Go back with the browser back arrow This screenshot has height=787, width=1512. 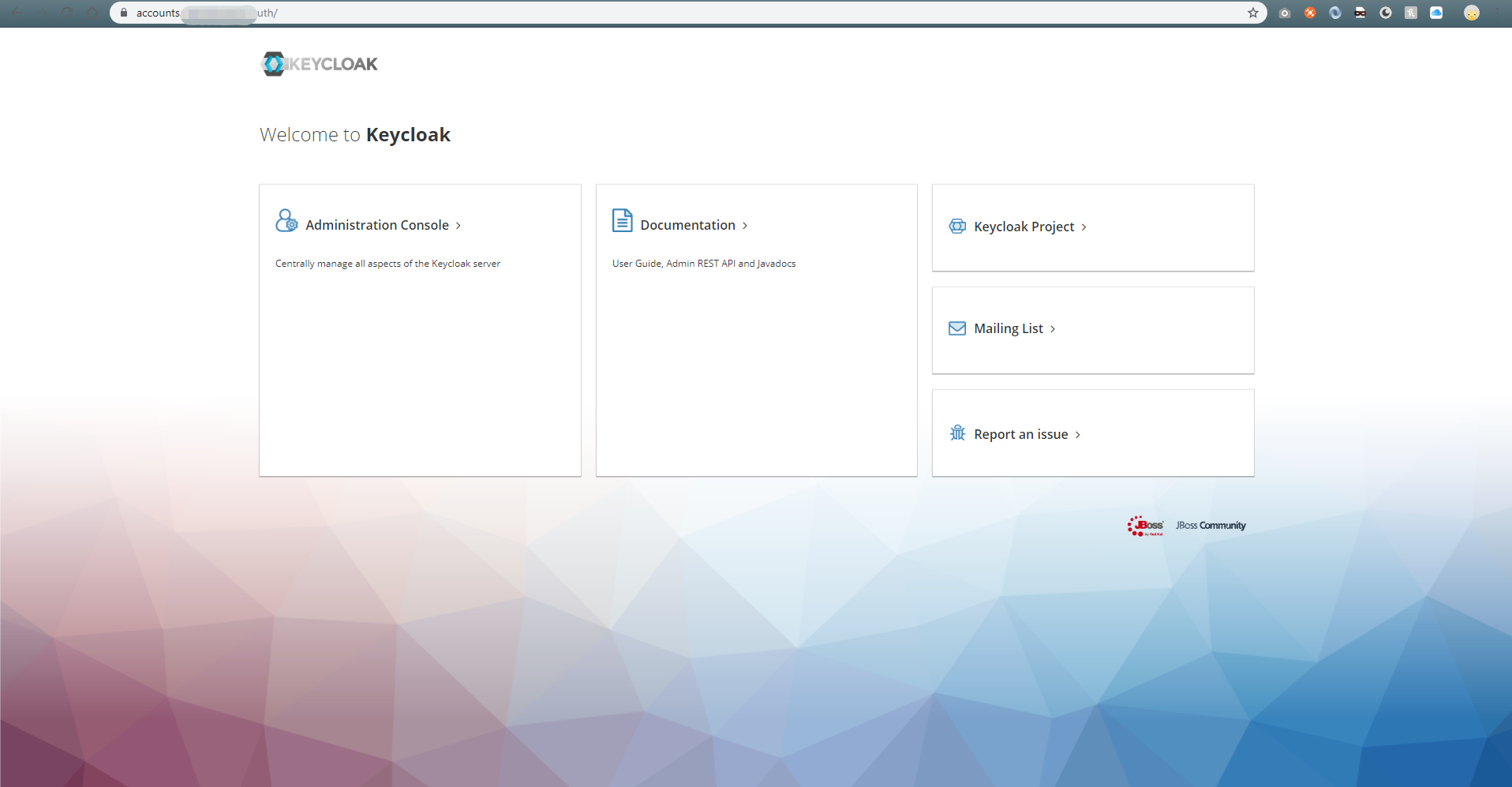pos(17,13)
